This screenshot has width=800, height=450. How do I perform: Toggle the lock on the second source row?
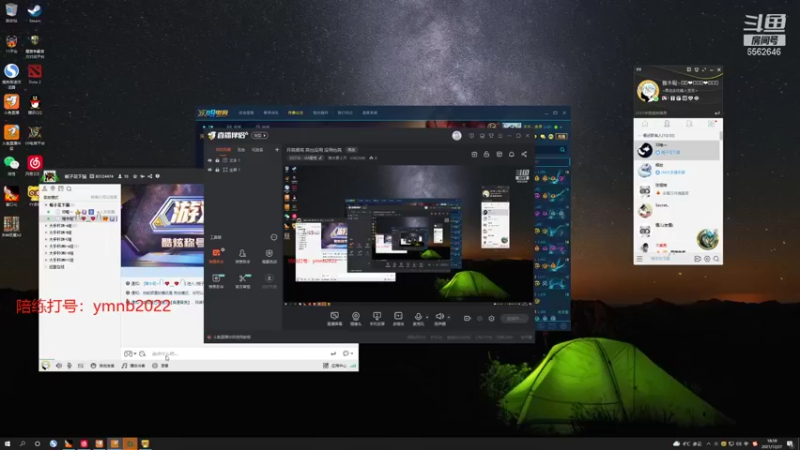coord(217,170)
